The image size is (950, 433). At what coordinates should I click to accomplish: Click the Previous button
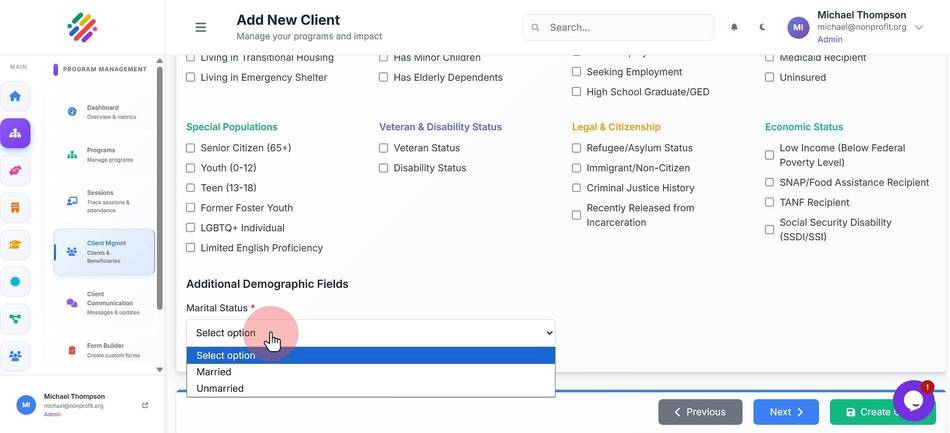pyautogui.click(x=700, y=412)
